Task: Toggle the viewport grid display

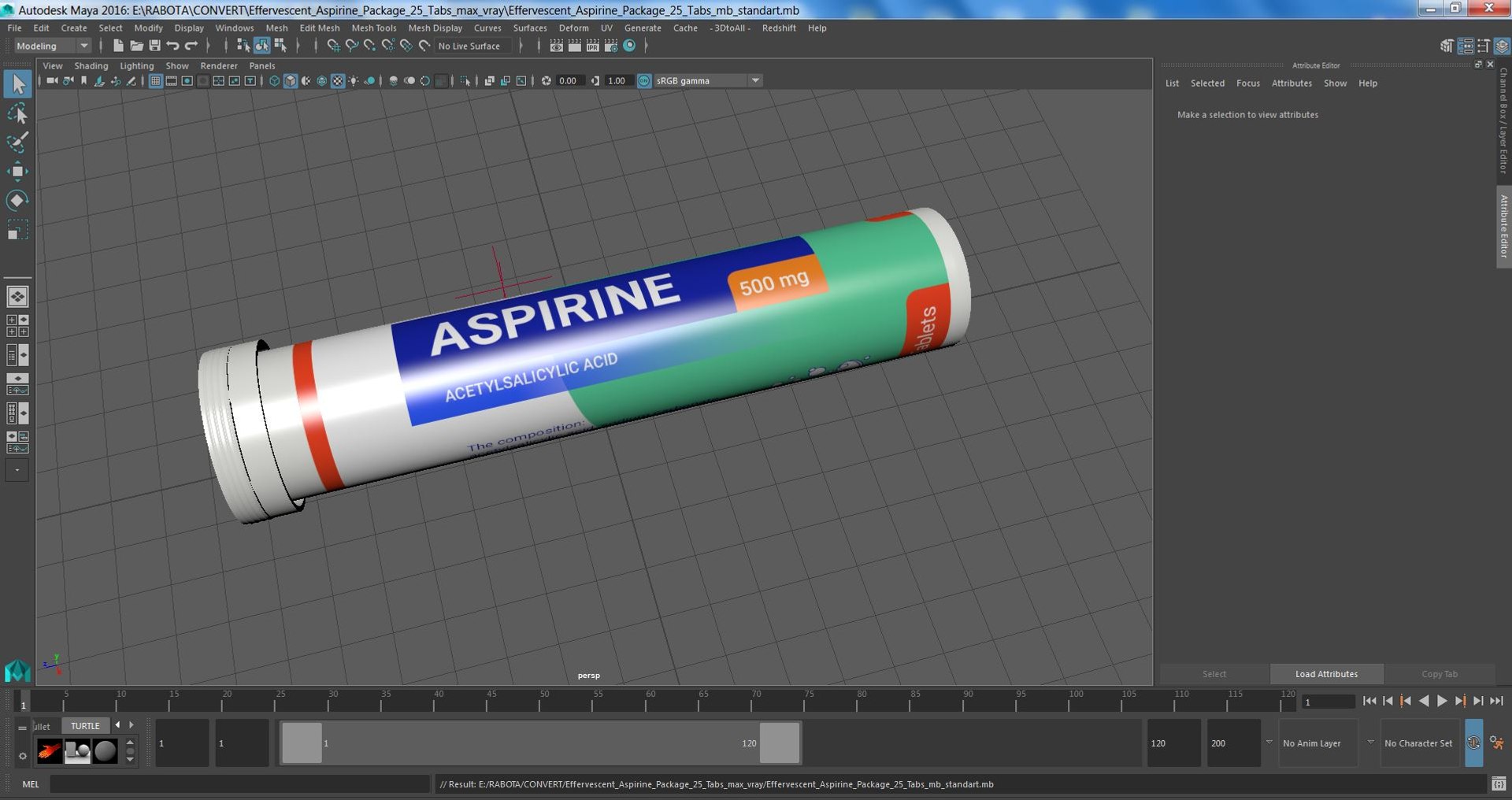Action: click(156, 81)
